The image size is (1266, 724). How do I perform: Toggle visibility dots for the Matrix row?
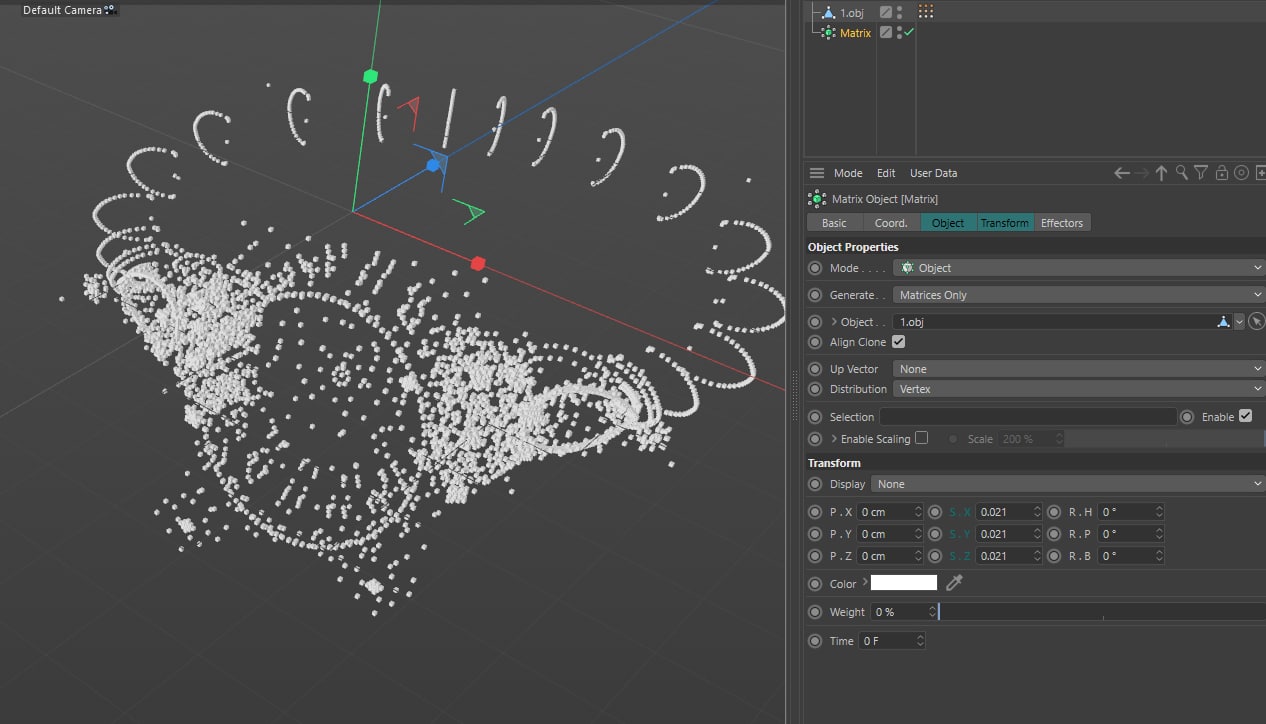tap(899, 33)
